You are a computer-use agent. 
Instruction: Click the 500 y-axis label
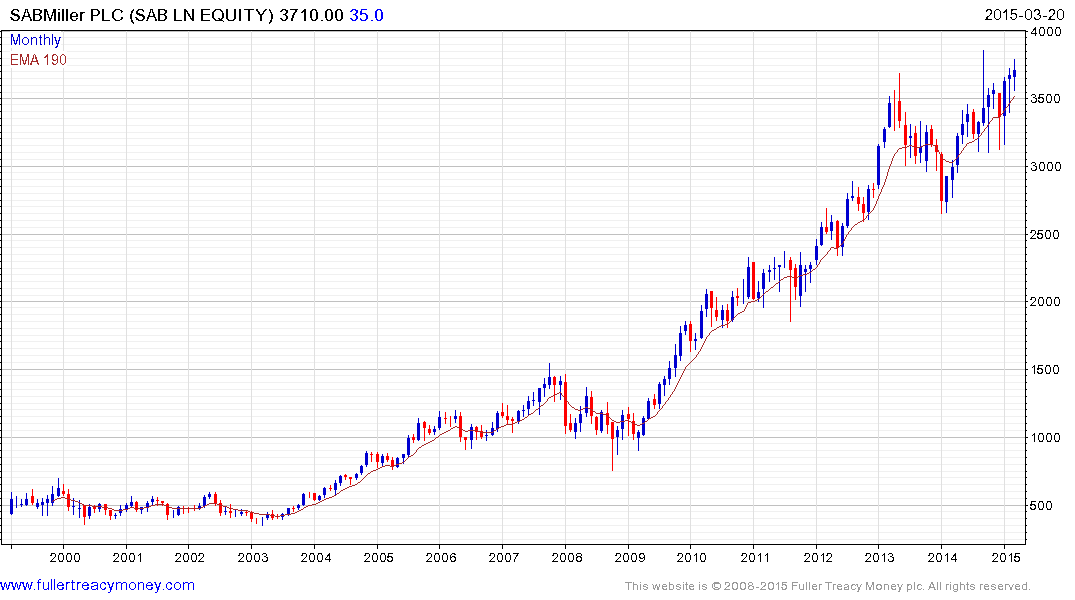click(1042, 505)
